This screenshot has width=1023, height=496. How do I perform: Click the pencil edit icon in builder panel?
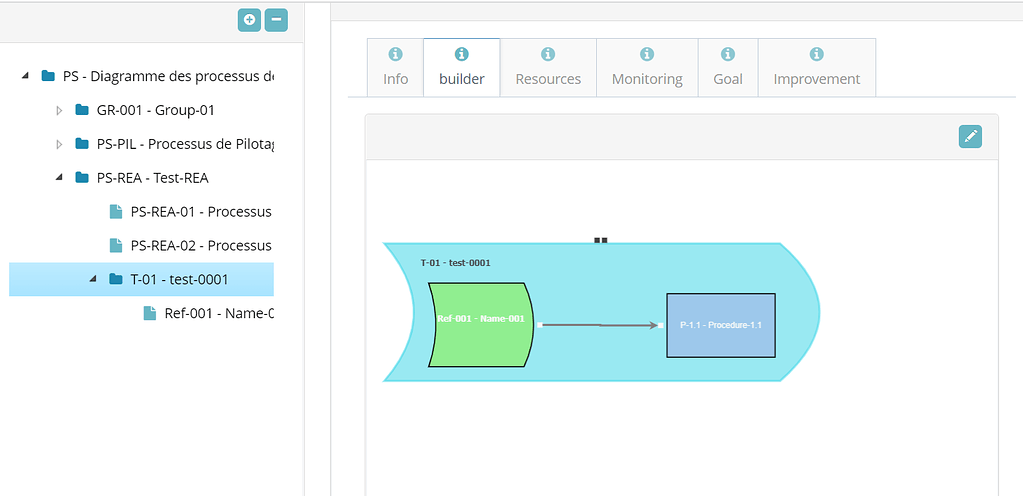pos(970,137)
